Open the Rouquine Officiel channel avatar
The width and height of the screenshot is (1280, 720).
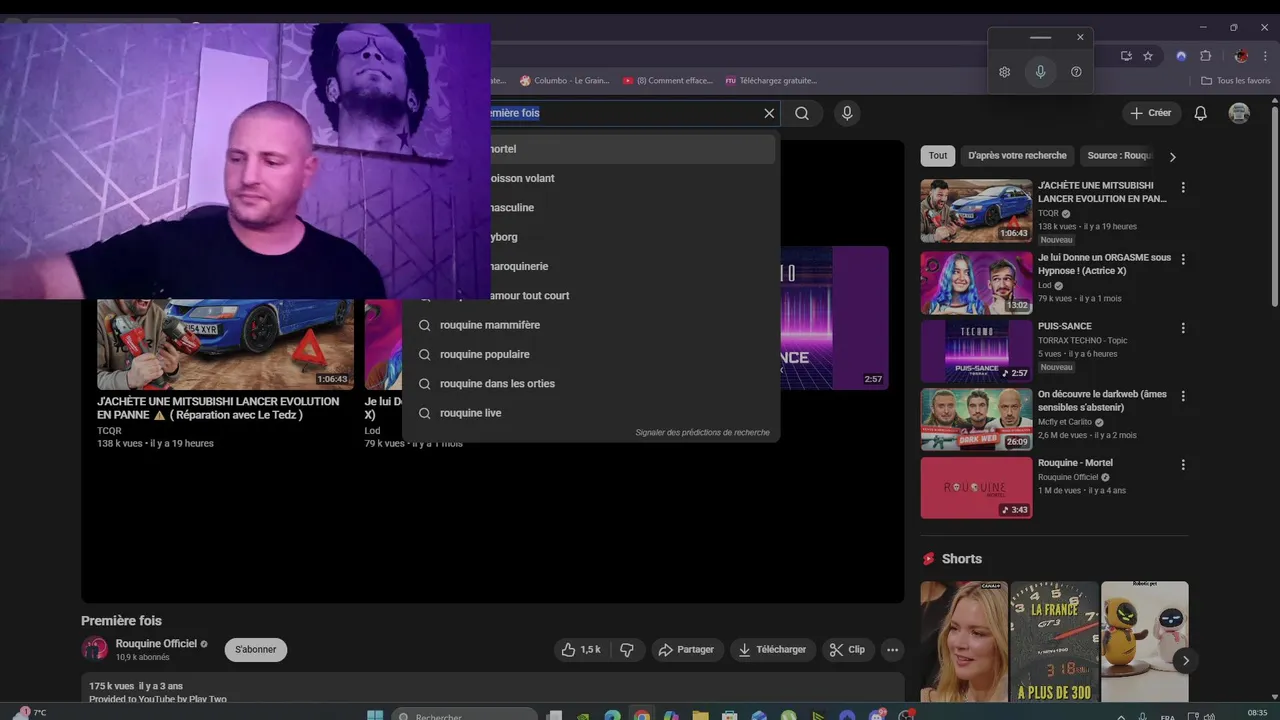click(94, 649)
